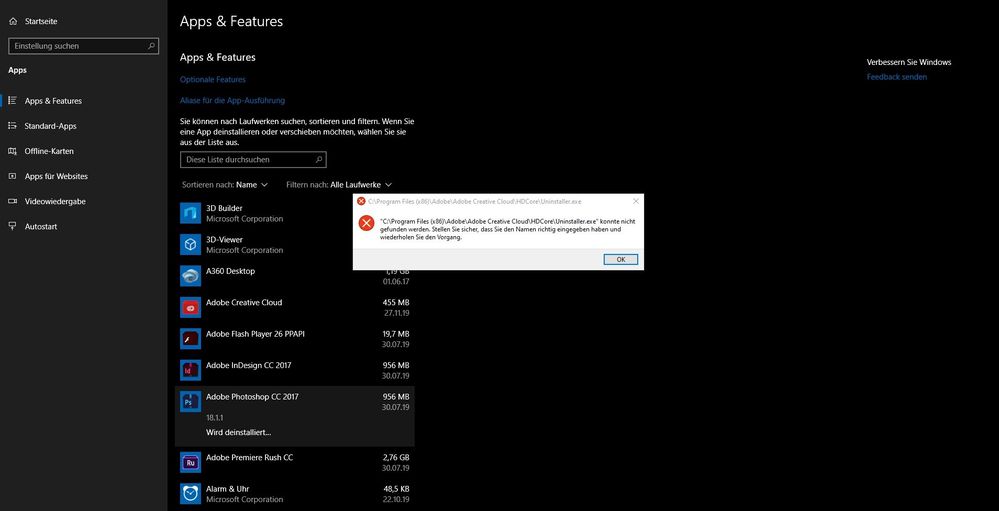Go to Startseite

[x=83, y=22]
